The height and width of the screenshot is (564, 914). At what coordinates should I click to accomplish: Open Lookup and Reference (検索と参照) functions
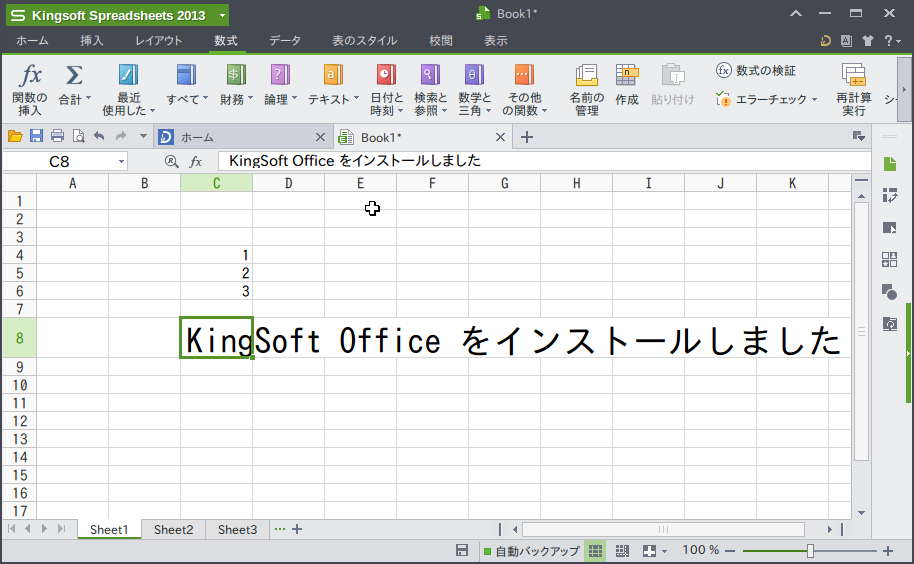pos(430,89)
